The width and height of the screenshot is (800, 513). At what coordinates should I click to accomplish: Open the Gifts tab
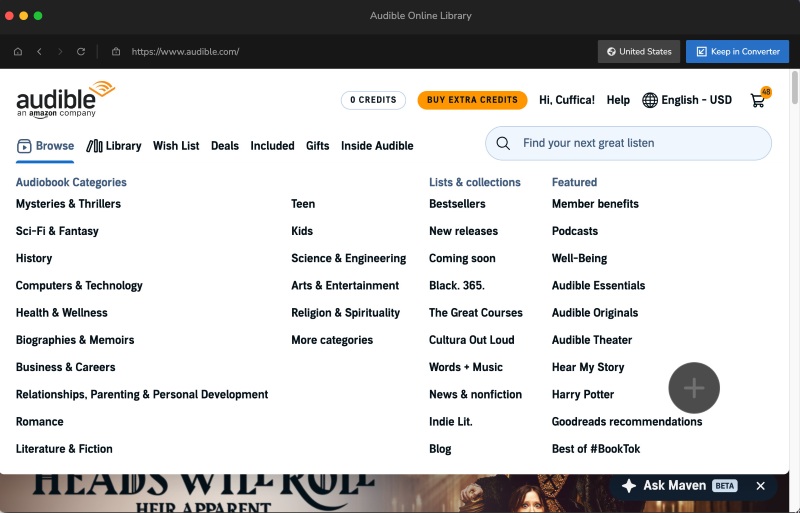[x=317, y=146]
